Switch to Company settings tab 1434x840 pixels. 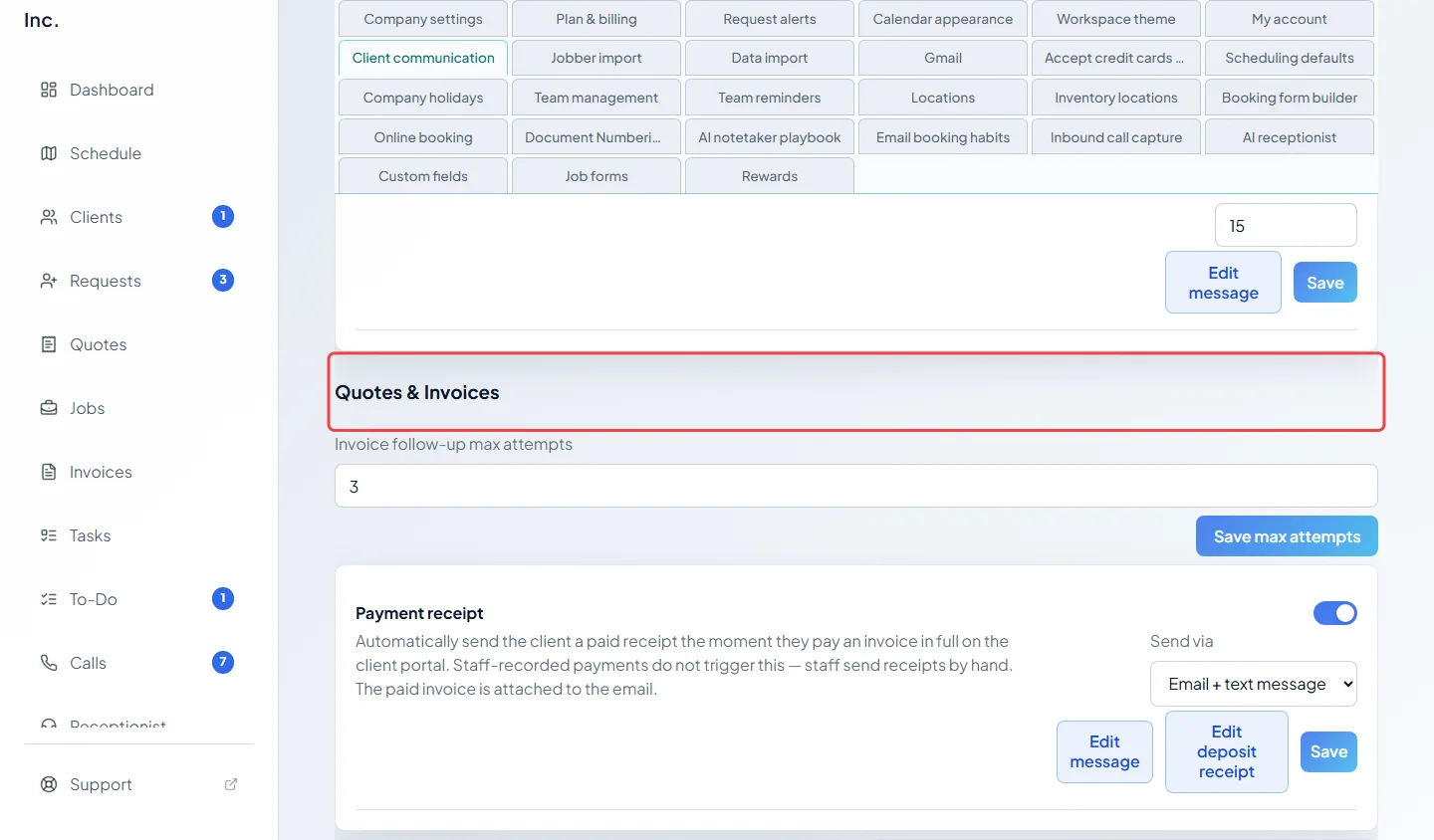[x=423, y=19]
